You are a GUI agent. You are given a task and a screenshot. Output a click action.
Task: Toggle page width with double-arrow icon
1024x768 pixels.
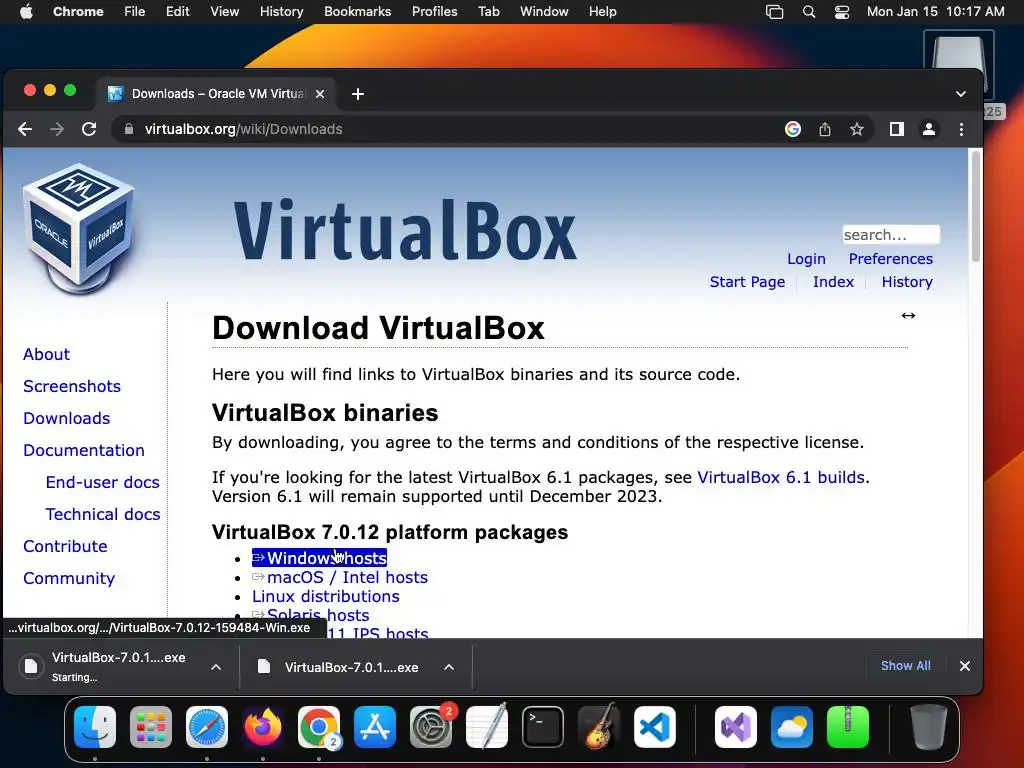908,315
